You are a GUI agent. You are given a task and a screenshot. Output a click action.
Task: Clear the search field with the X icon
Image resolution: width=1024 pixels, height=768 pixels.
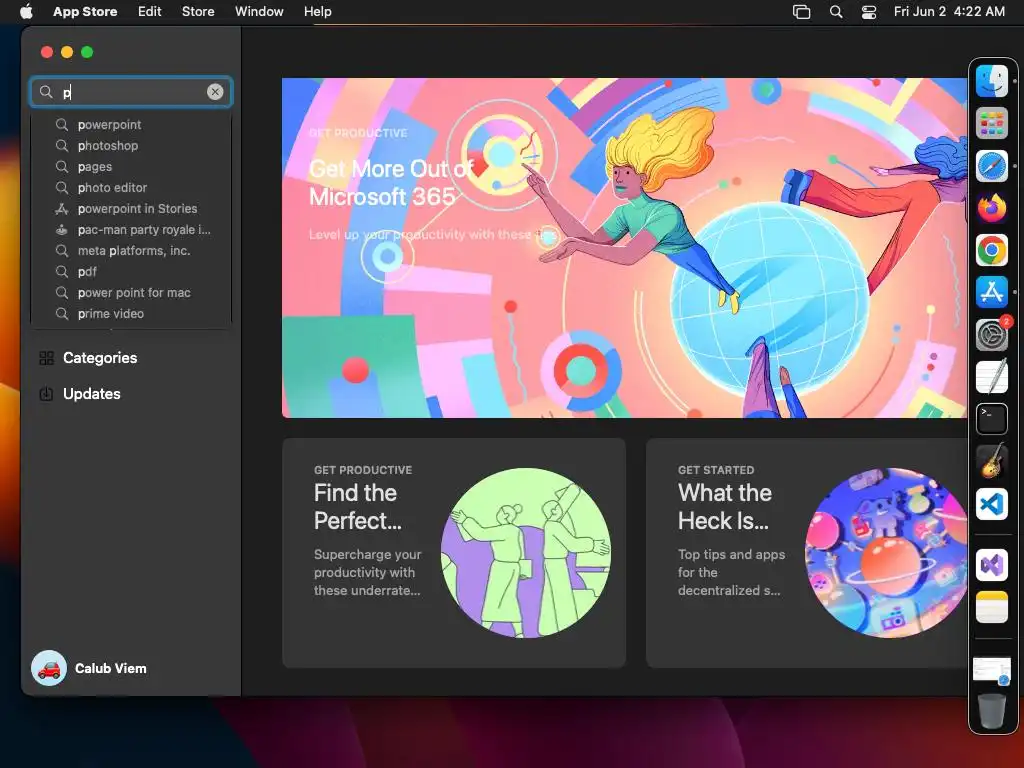[215, 92]
